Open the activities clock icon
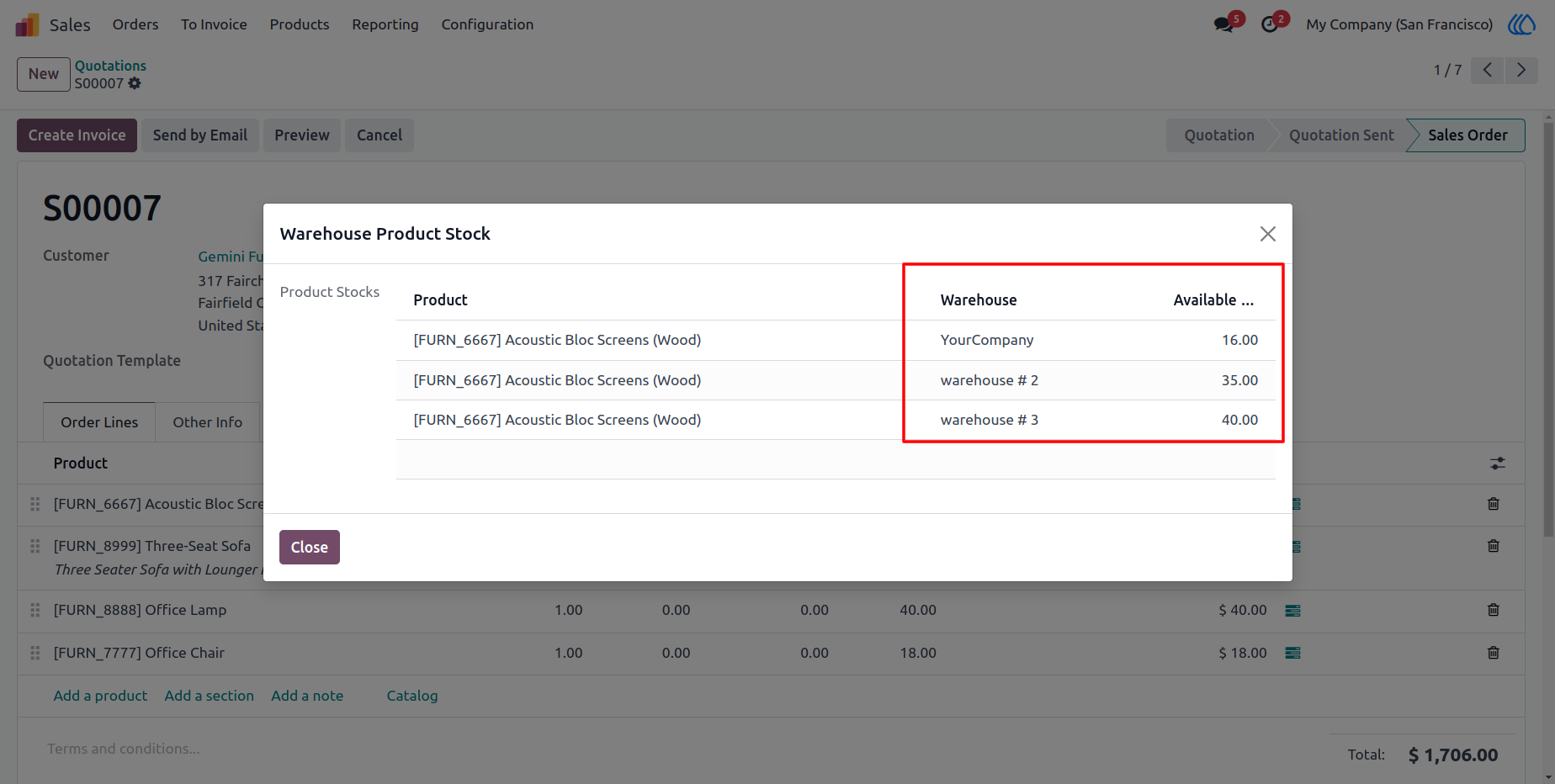The width and height of the screenshot is (1555, 784). click(1270, 24)
